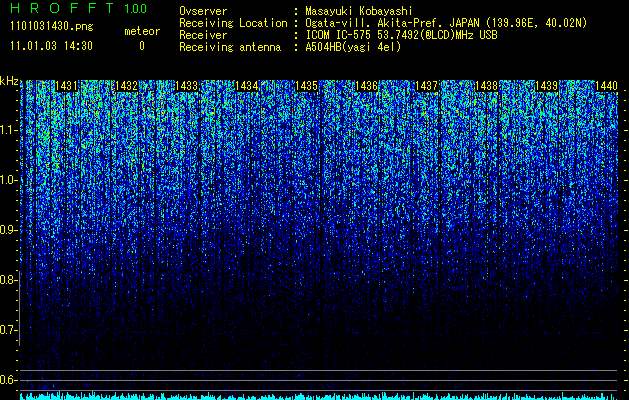Screen dimensions: 629x400
Task: Select the Ogata-vill. Akita-Pref. JAPAN location text
Action: point(446,23)
